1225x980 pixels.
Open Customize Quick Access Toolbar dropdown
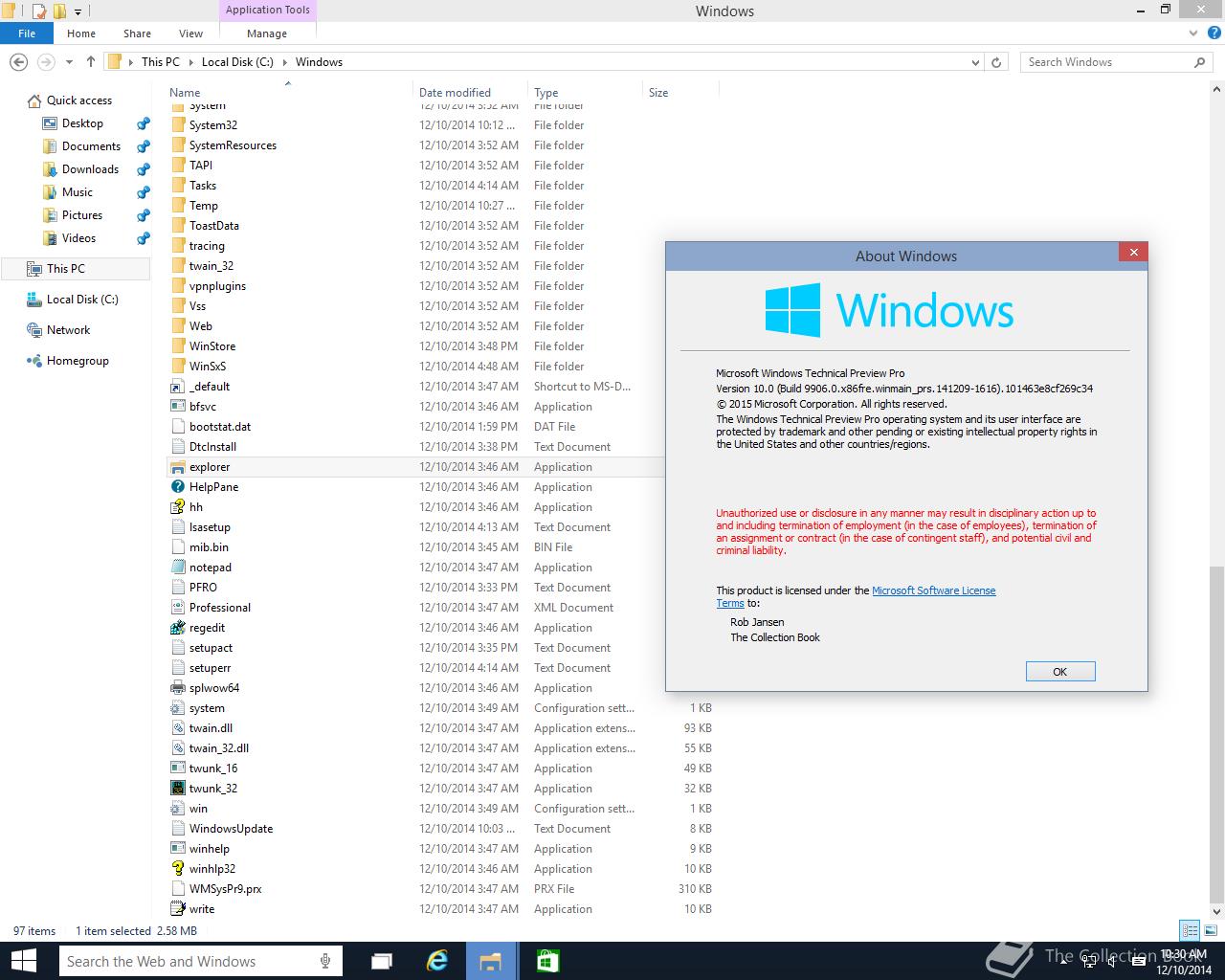(78, 11)
